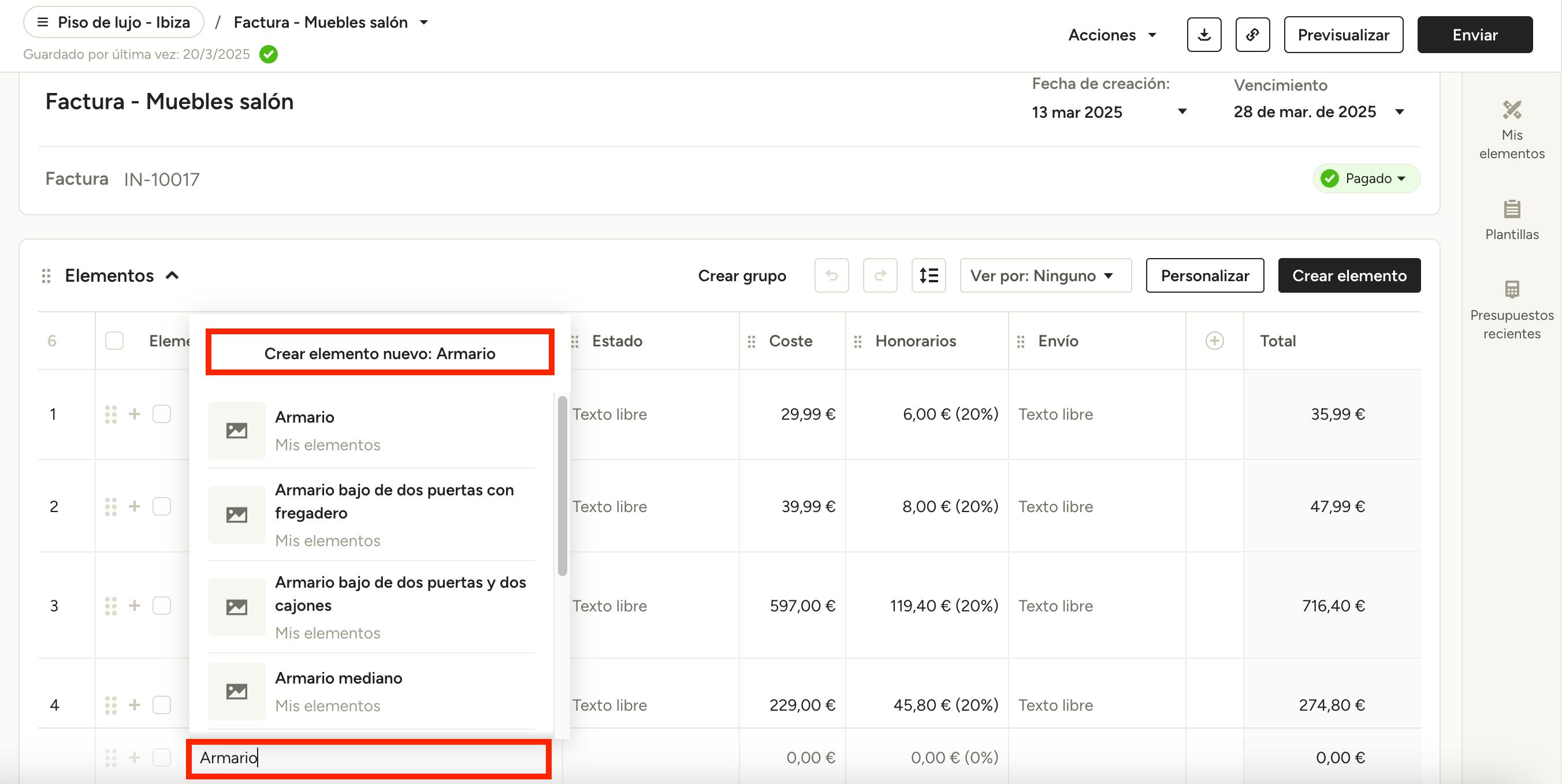Click the suggestion list scrollbar

(562, 485)
